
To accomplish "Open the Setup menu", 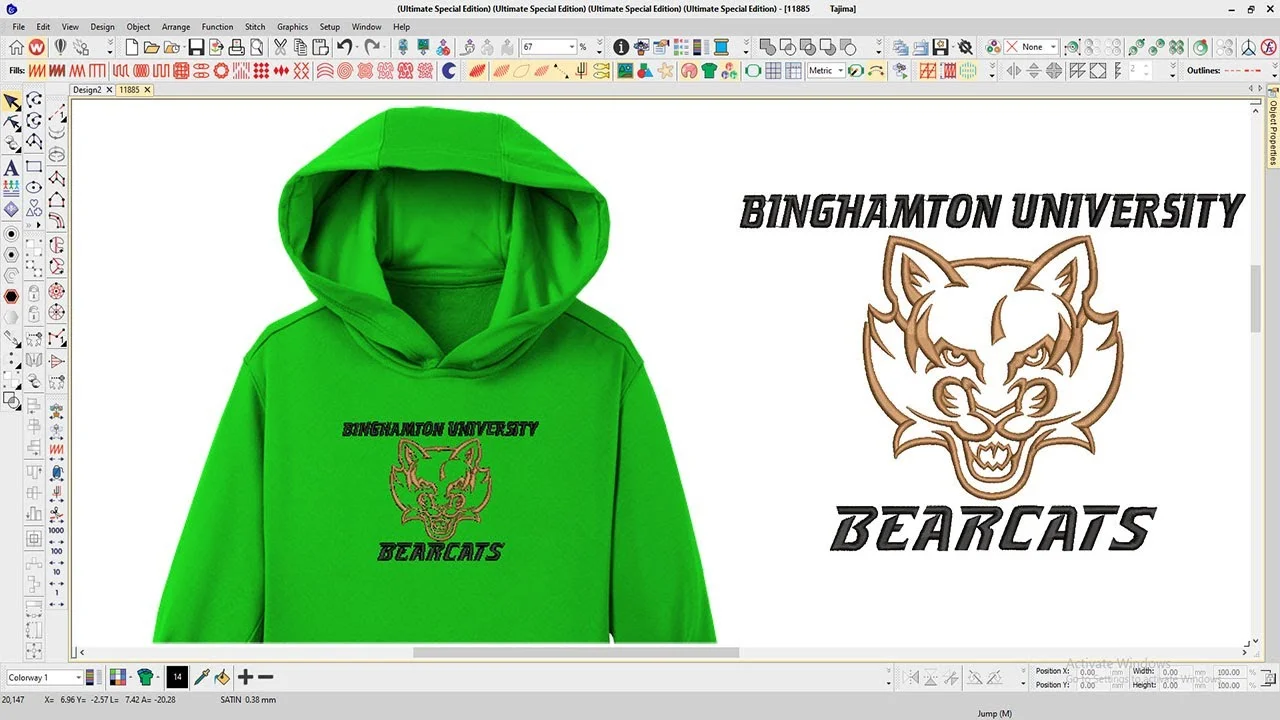I will point(330,27).
